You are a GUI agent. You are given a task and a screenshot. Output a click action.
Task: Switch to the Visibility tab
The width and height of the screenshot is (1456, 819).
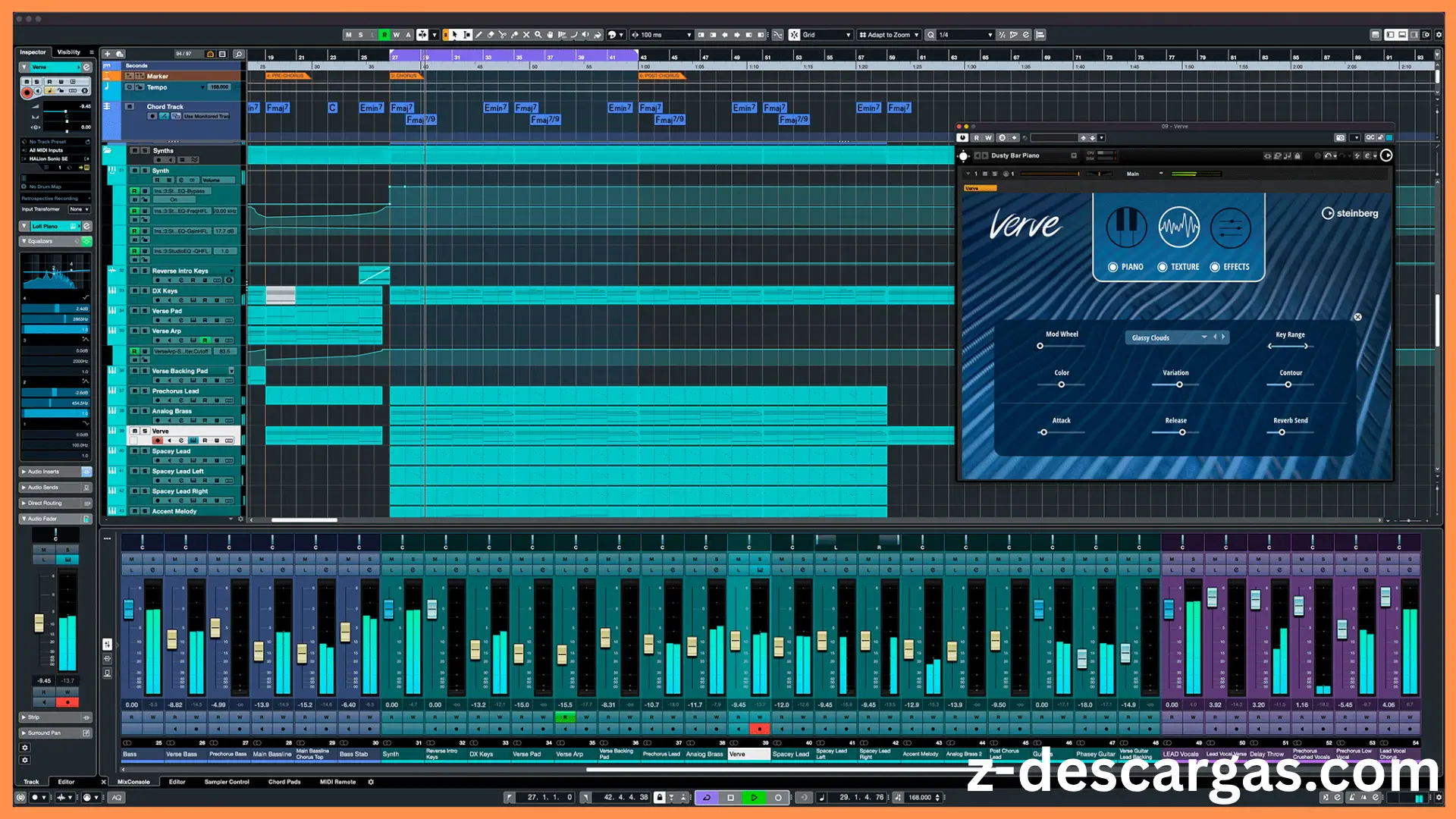coord(69,52)
